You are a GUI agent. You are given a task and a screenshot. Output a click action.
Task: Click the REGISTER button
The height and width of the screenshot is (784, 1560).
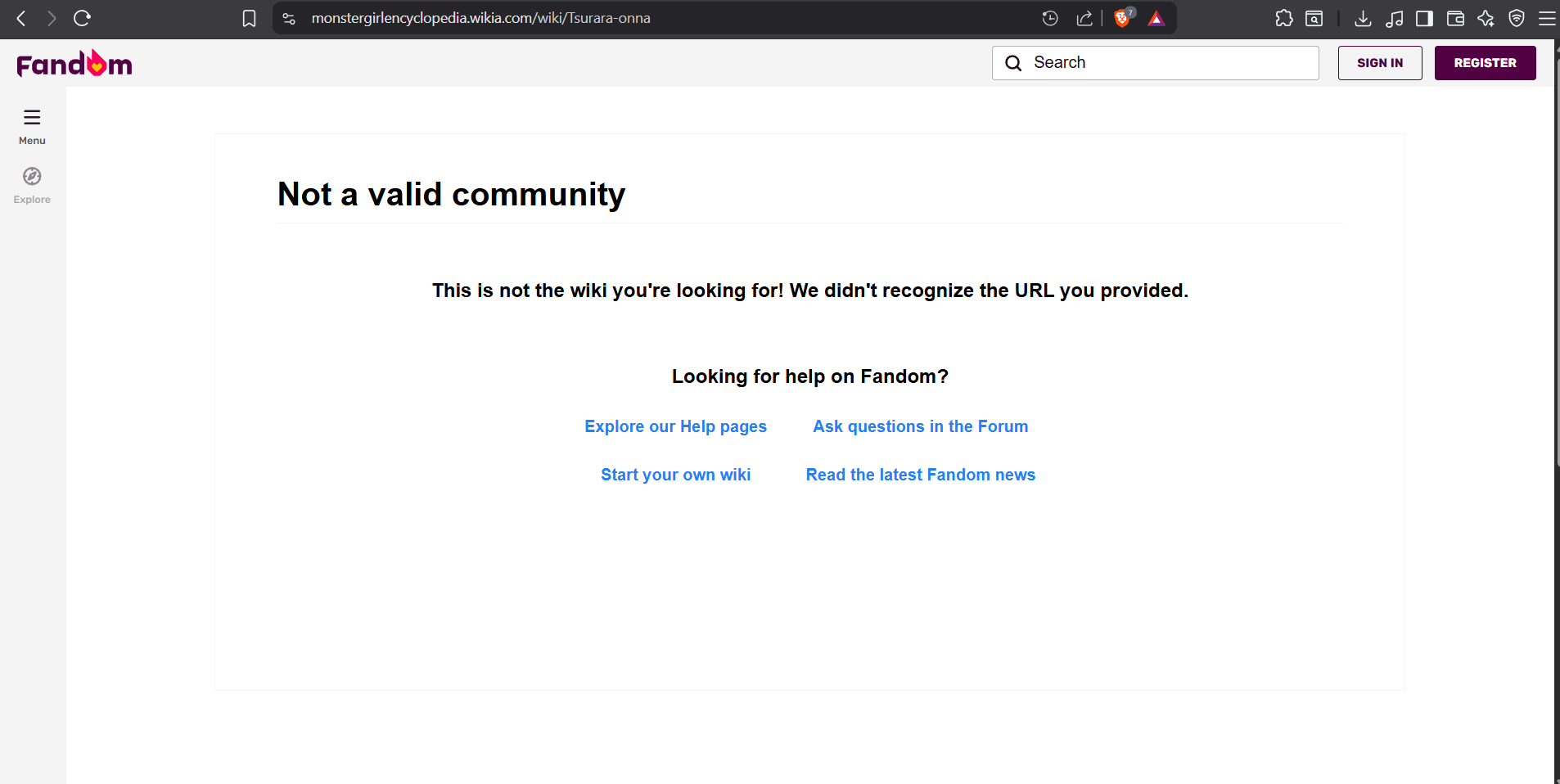pos(1485,63)
